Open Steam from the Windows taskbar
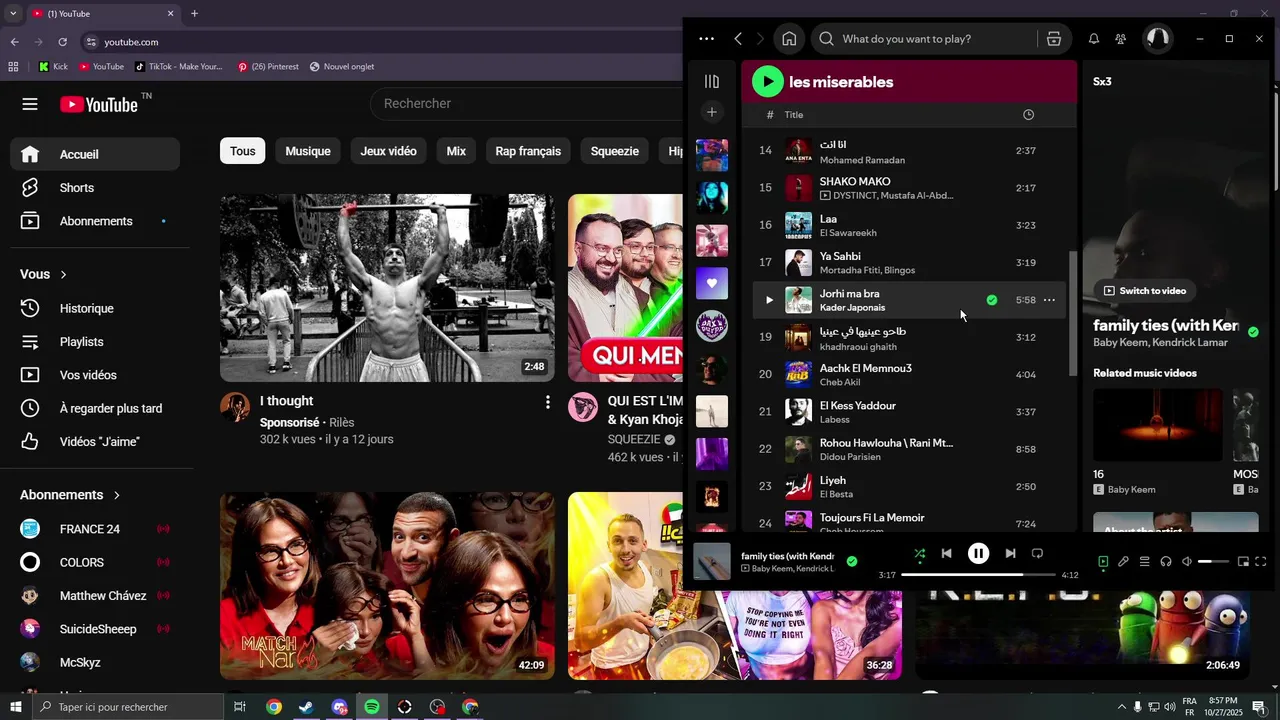 pyautogui.click(x=306, y=707)
